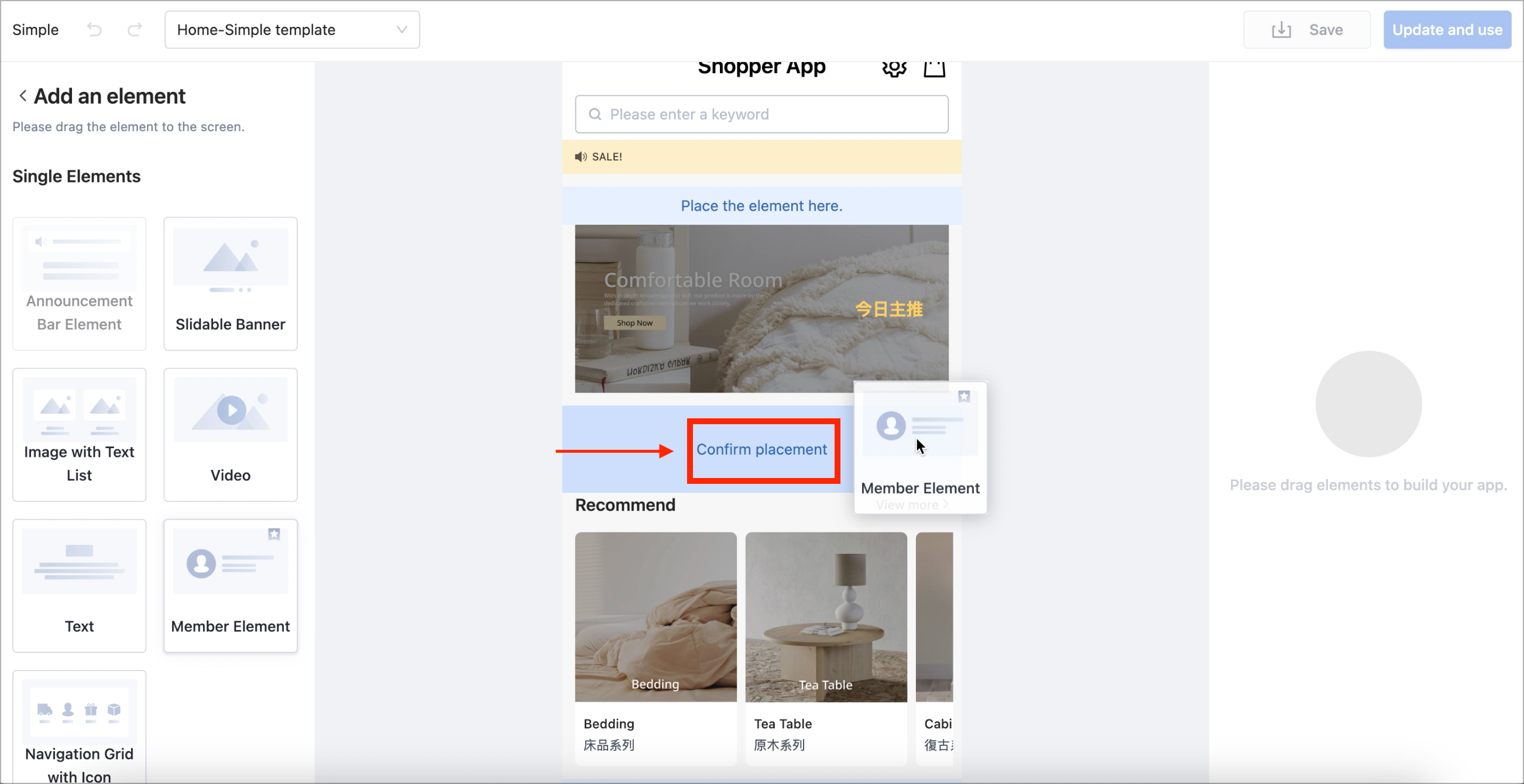The image size is (1524, 784).
Task: Select the Video element card
Action: (231, 435)
